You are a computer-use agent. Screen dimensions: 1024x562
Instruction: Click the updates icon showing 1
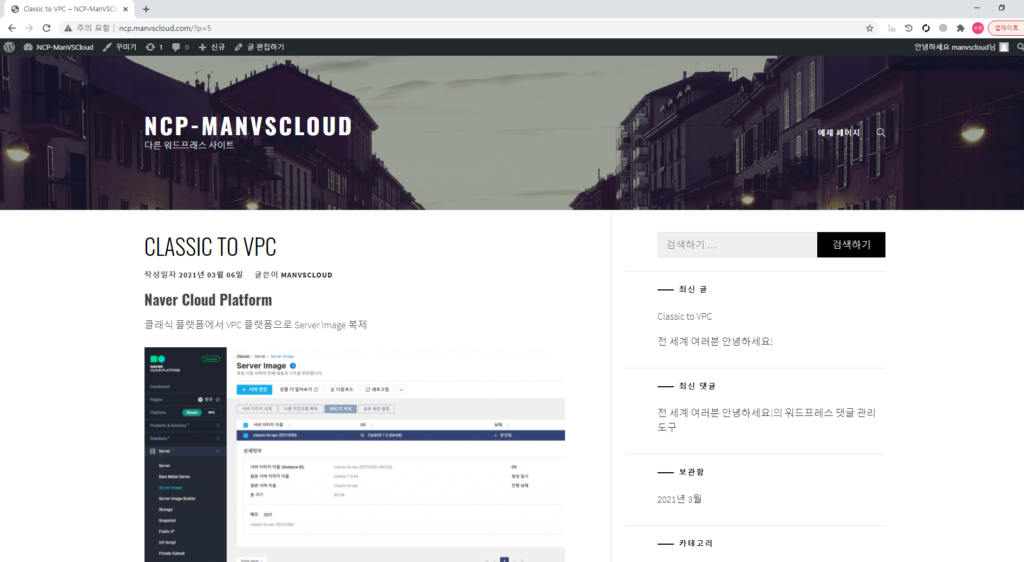(154, 47)
